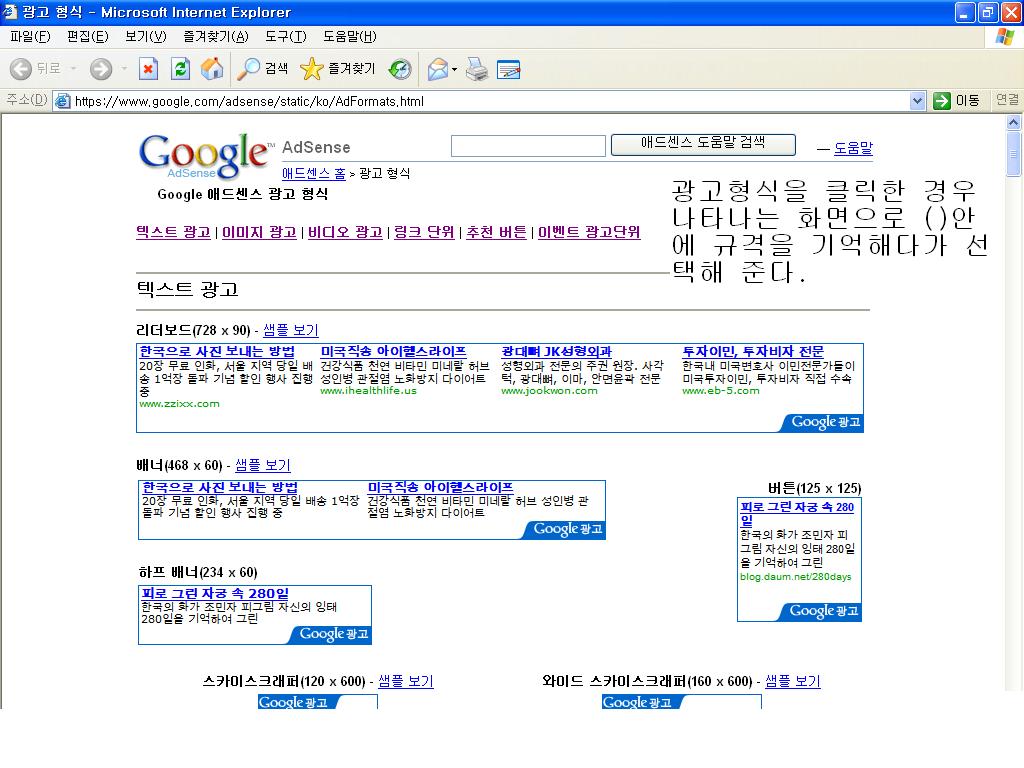The height and width of the screenshot is (768, 1024).
Task: Open the 도움말(H) menu
Action: pyautogui.click(x=349, y=37)
